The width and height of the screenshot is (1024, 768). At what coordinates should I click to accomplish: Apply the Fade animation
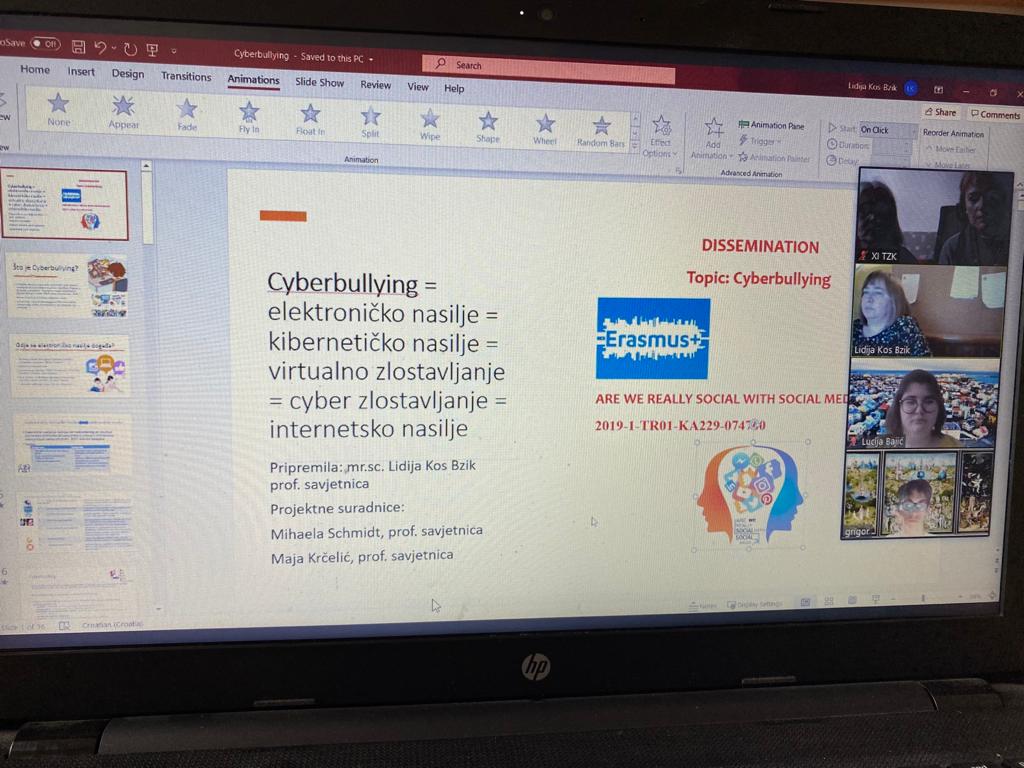pos(187,115)
